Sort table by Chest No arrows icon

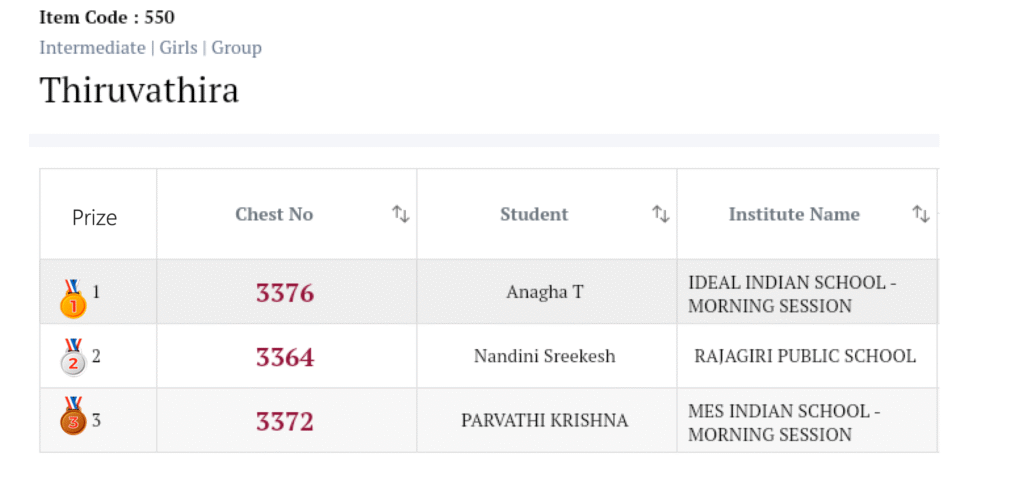click(x=400, y=214)
